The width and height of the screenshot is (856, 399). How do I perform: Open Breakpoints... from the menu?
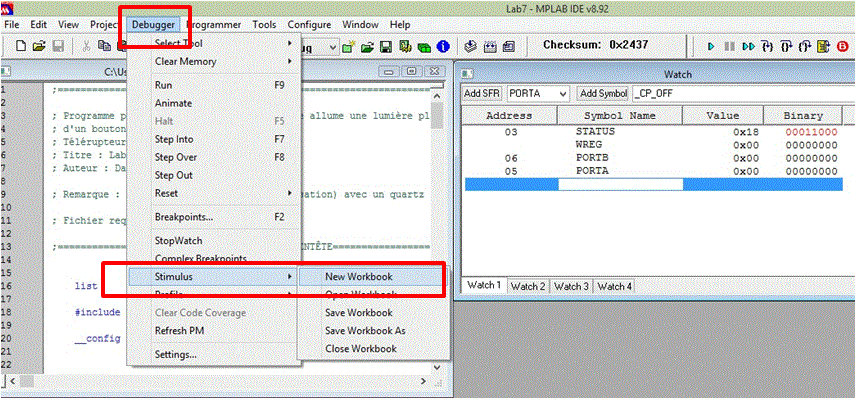tap(215, 217)
